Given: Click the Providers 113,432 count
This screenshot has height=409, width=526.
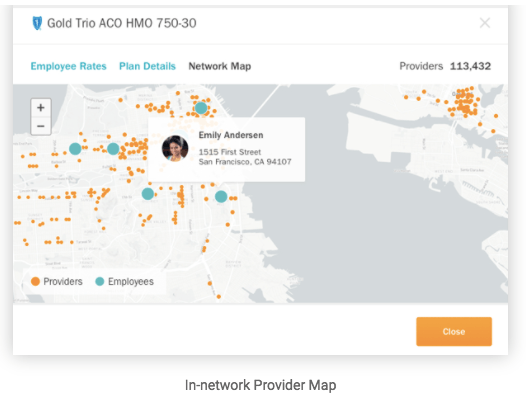Looking at the screenshot, I should click(x=445, y=66).
